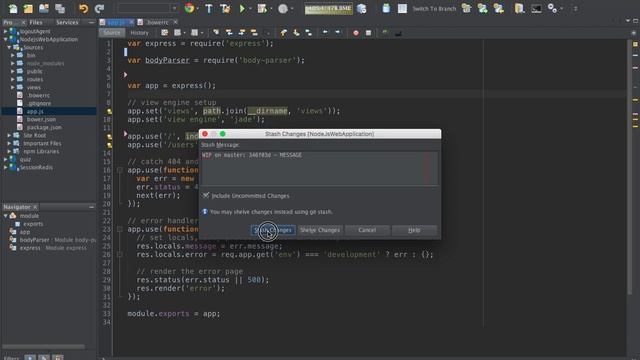Viewport: 640px width, 360px height.
Task: Click the Open Project icon
Action: [x=44, y=8]
